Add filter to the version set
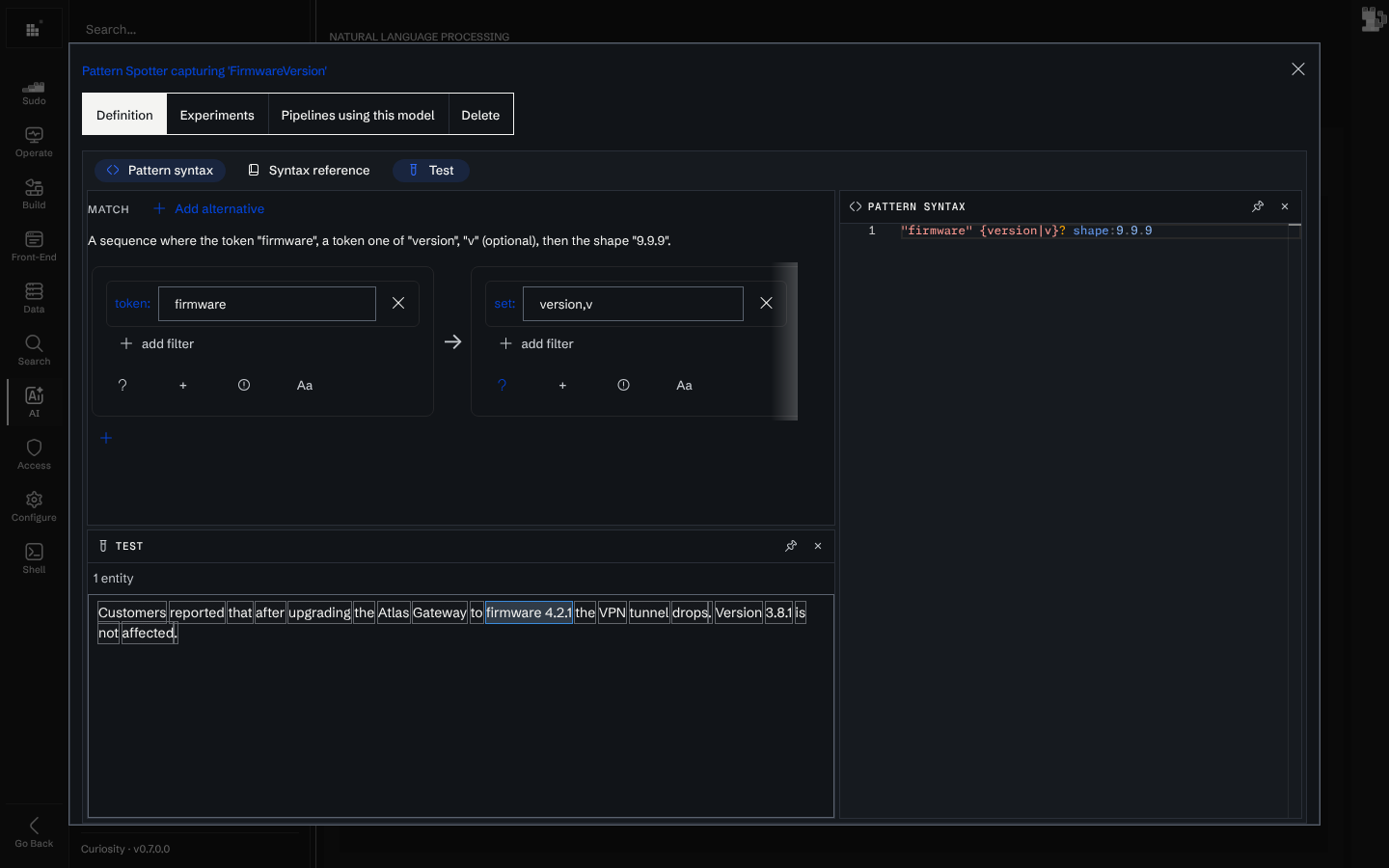 pyautogui.click(x=536, y=343)
